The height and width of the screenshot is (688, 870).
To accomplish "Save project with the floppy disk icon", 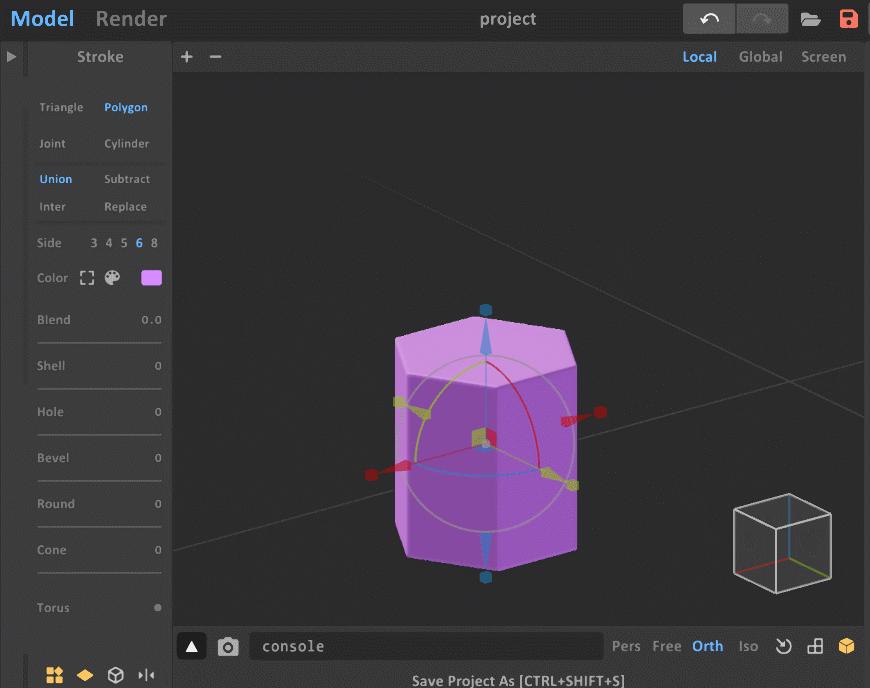I will tap(848, 19).
